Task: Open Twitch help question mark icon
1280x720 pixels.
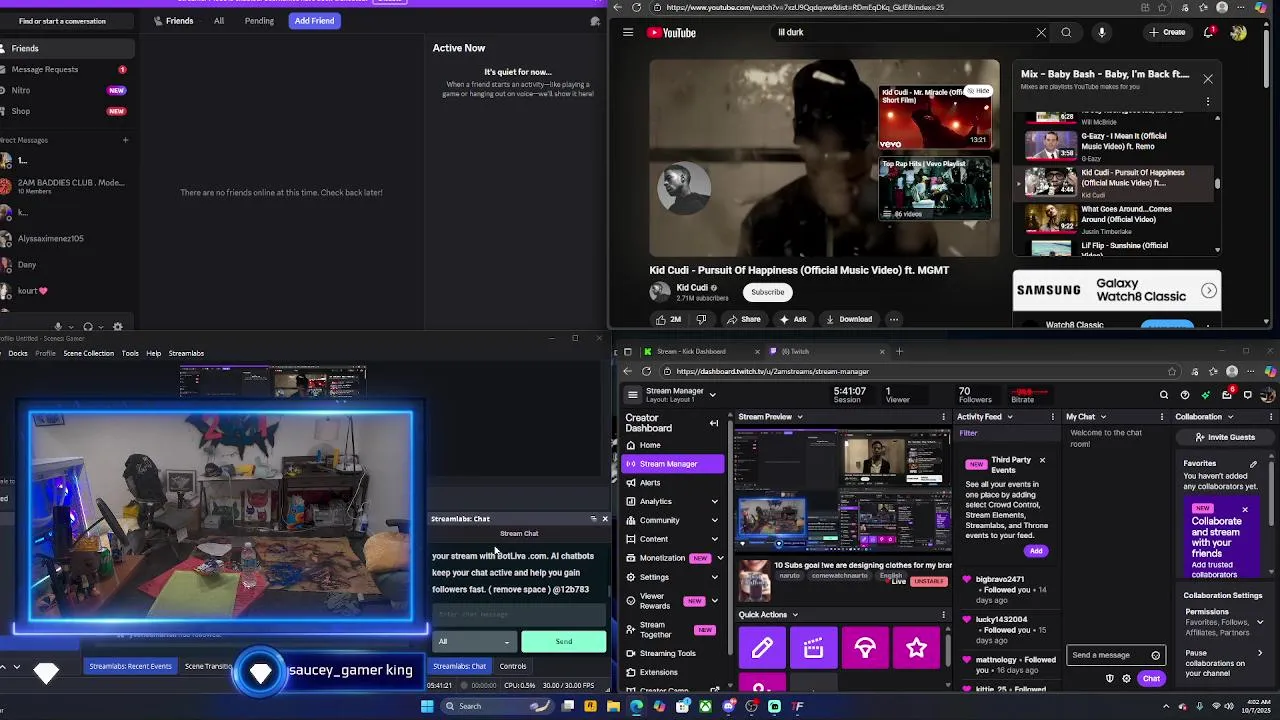Action: tap(1185, 395)
